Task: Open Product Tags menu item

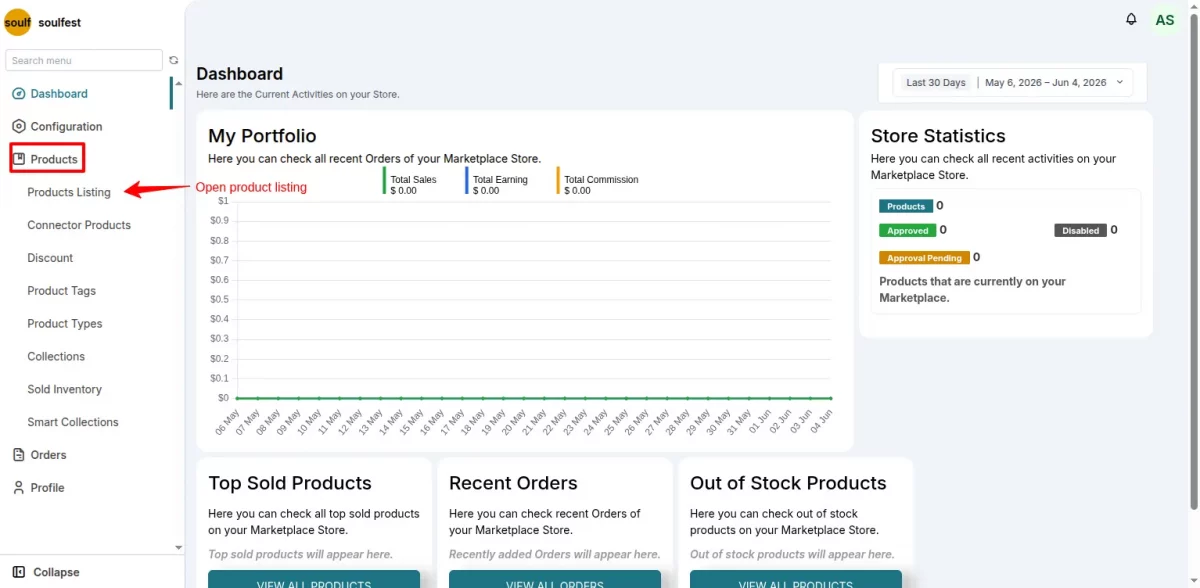Action: click(62, 291)
